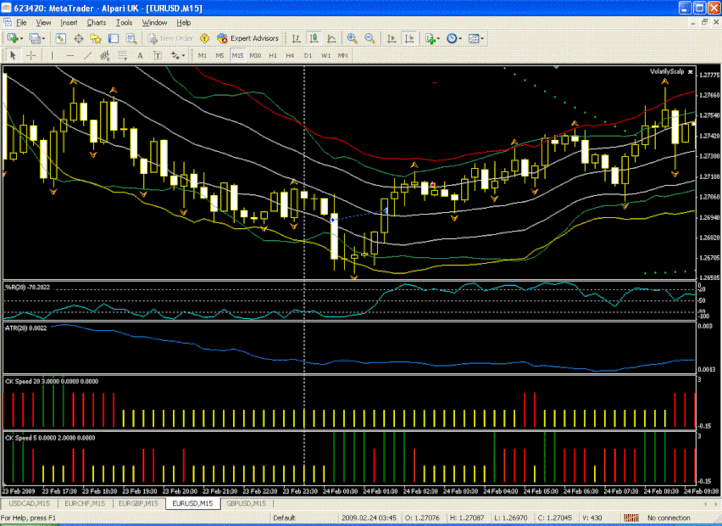Select the Crosshair tool
Viewport: 722px width, 526px height.
(x=31, y=56)
